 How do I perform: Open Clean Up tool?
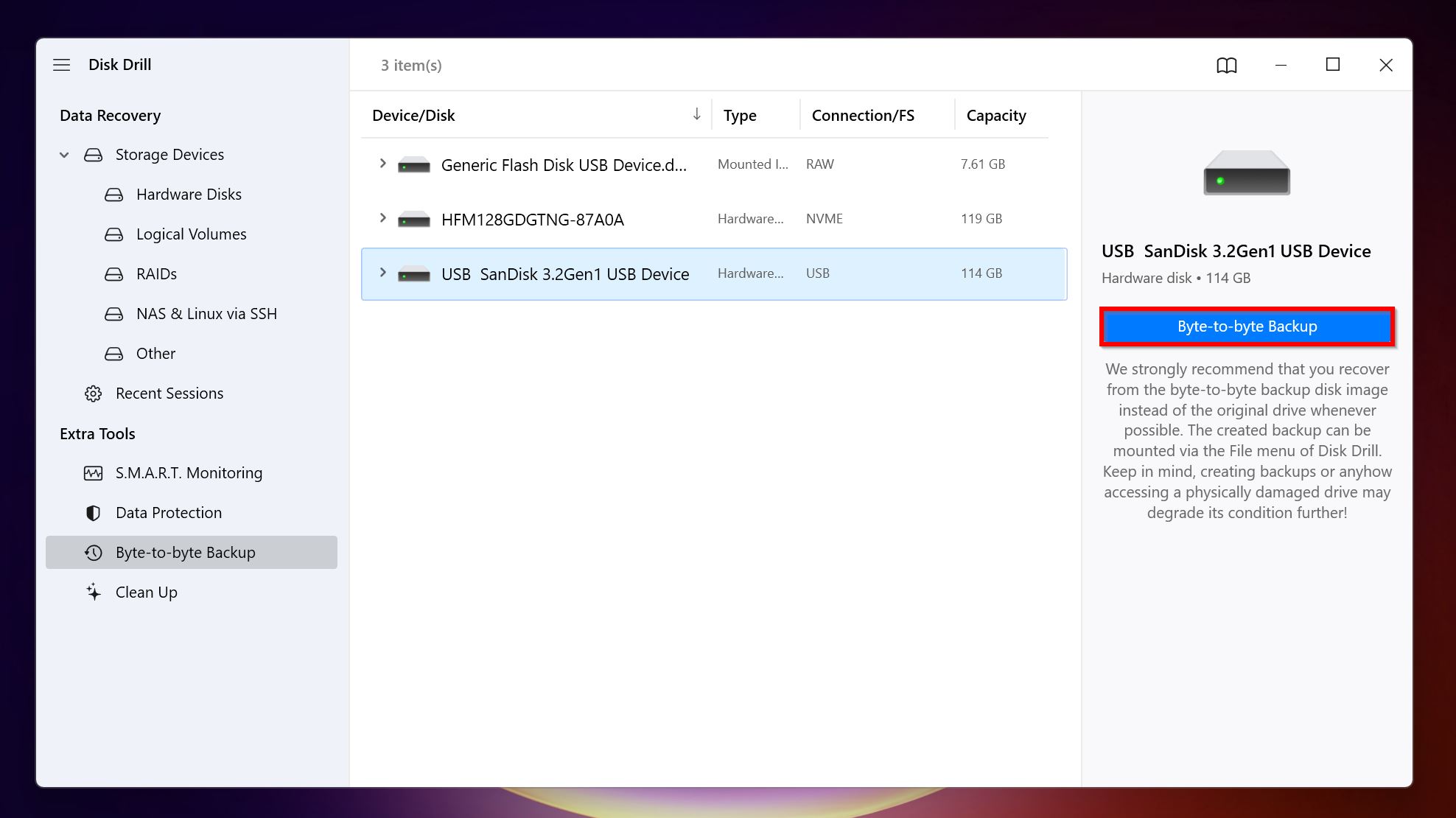coord(147,592)
